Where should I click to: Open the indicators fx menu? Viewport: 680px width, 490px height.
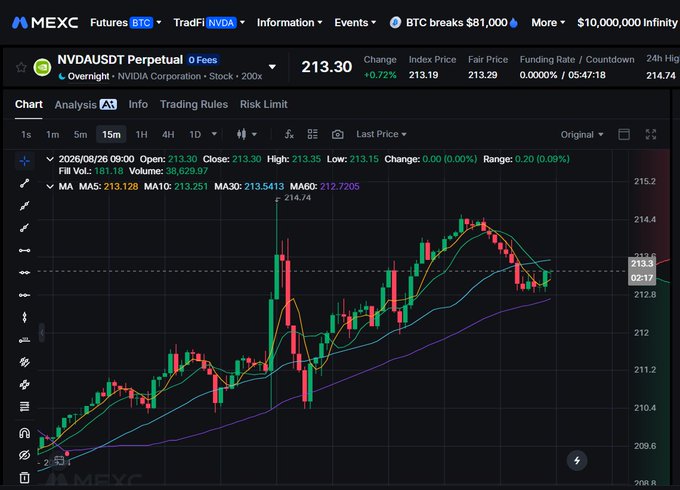tap(289, 134)
